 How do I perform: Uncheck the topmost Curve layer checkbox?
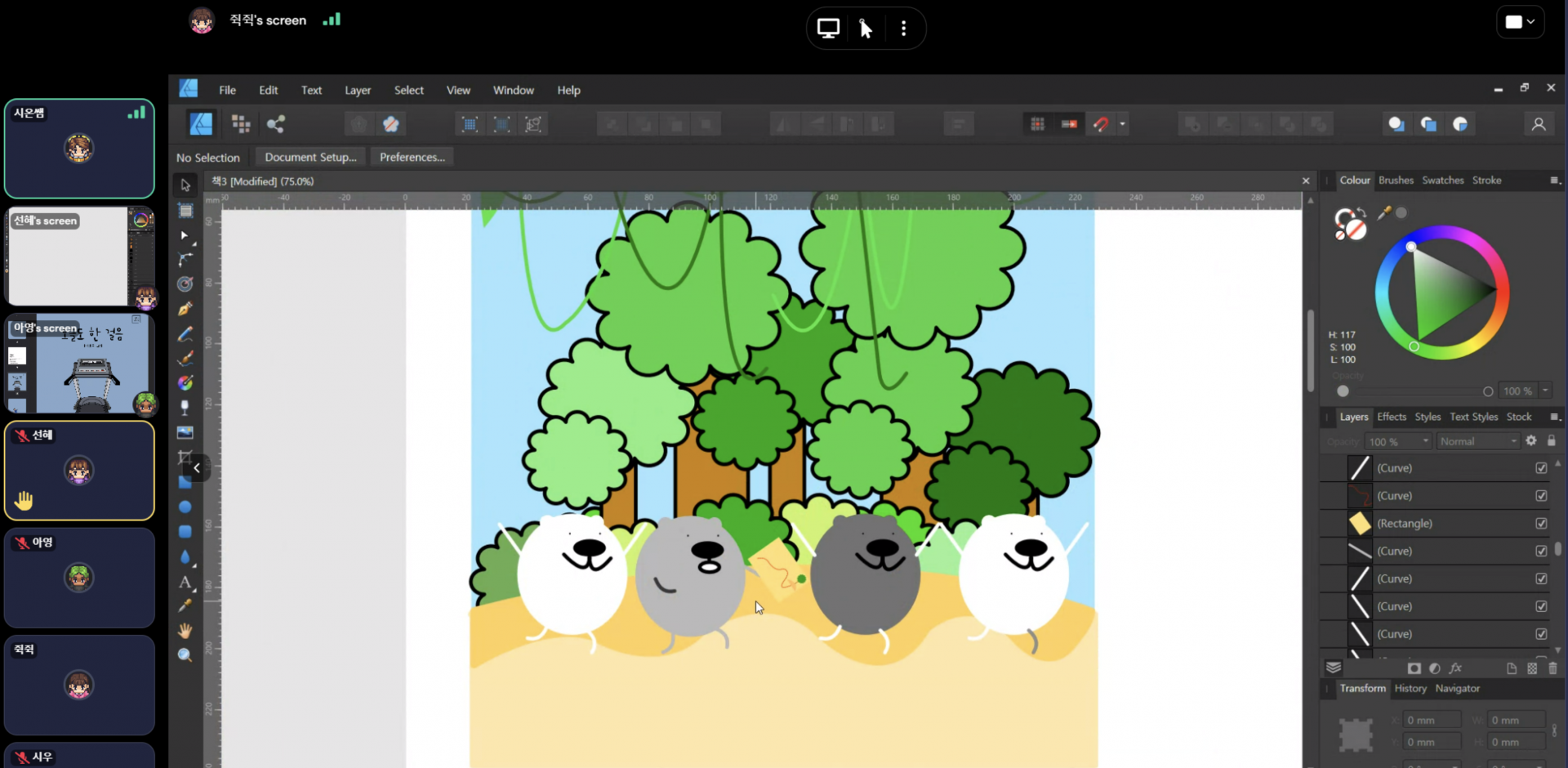click(x=1541, y=468)
